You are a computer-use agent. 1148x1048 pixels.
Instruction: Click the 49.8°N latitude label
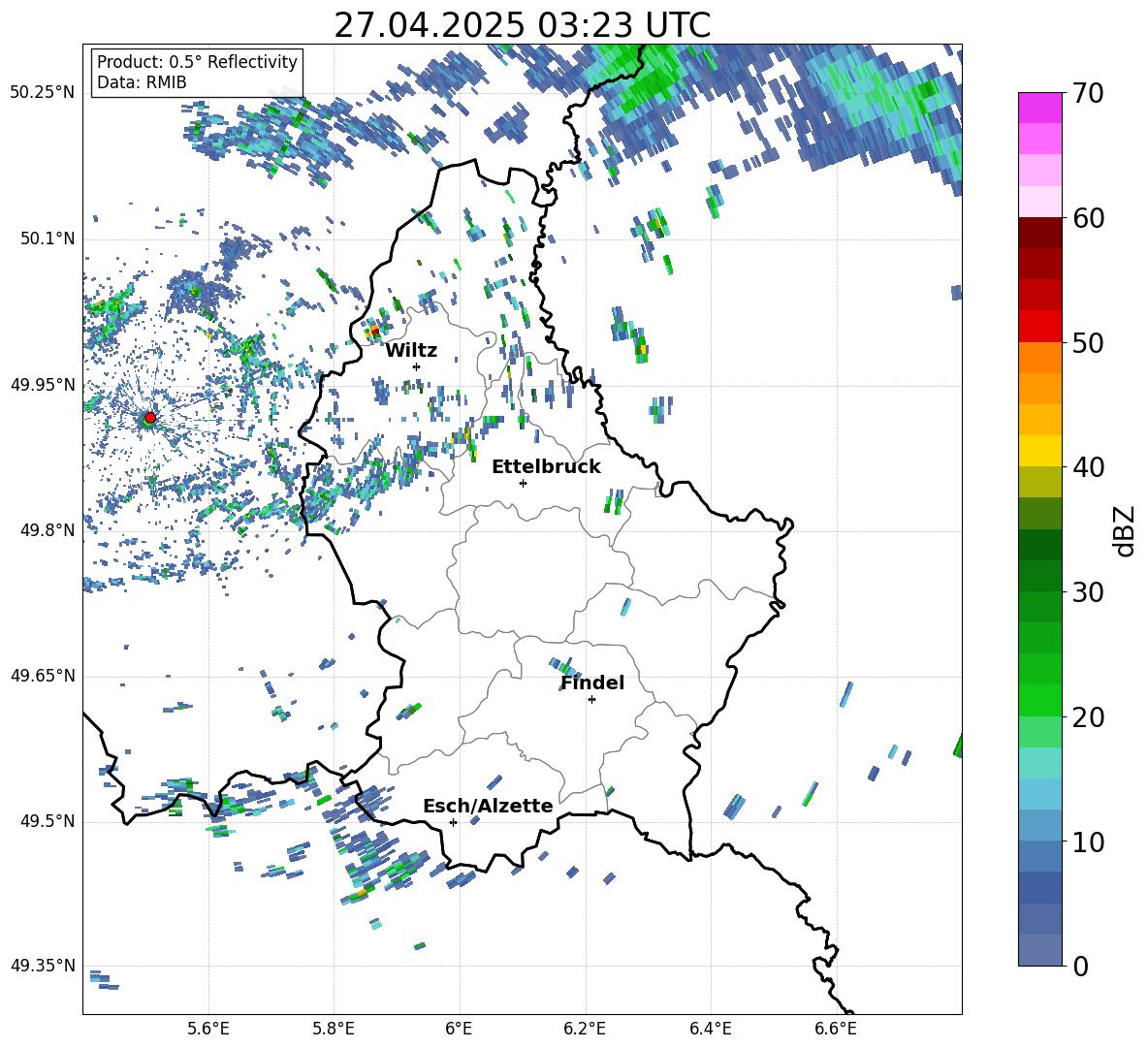(x=47, y=530)
